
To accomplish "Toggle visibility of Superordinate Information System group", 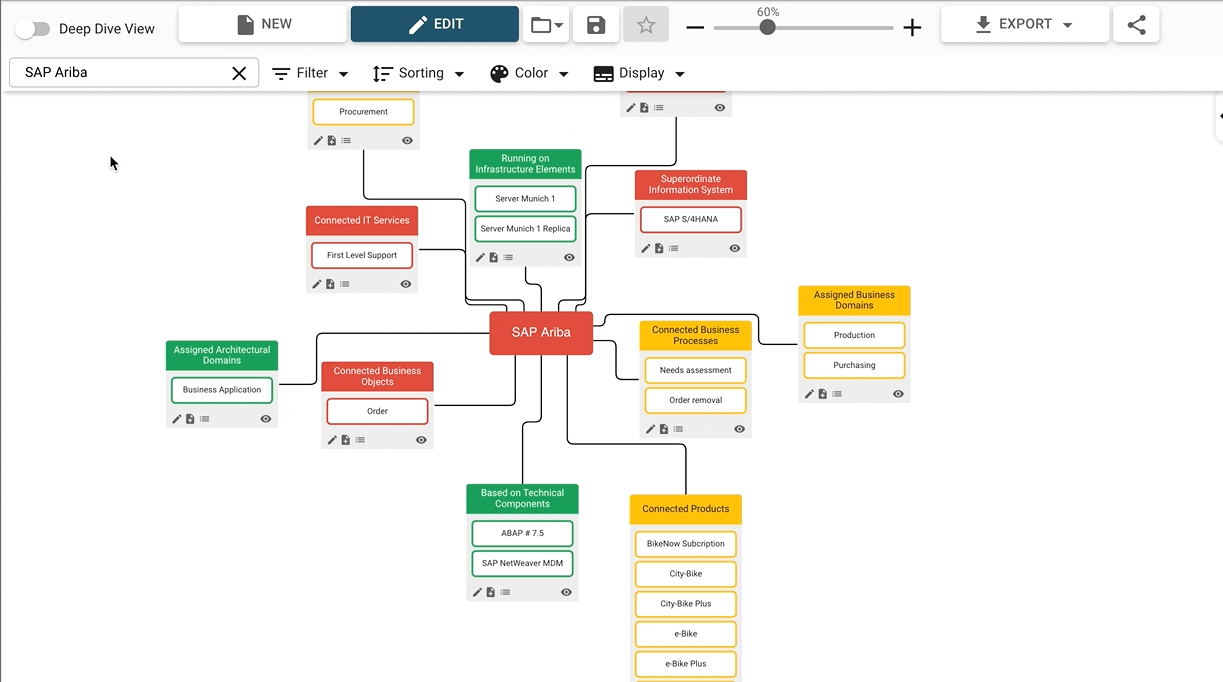I will [735, 248].
